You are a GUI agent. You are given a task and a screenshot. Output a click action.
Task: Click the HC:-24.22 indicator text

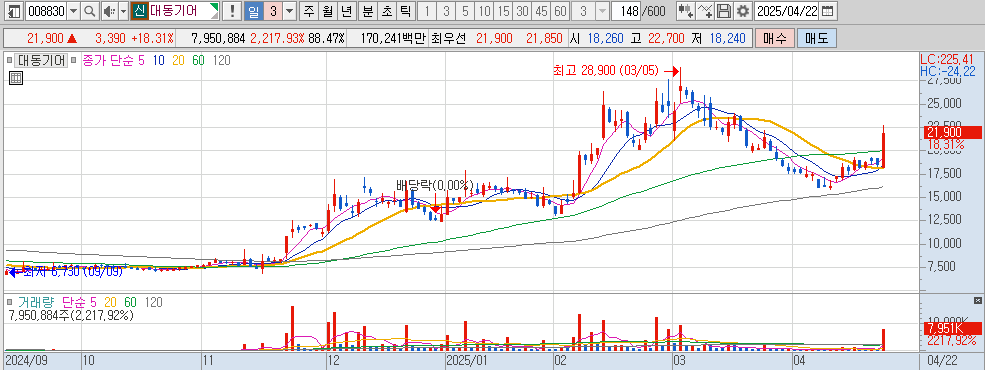coord(947,71)
